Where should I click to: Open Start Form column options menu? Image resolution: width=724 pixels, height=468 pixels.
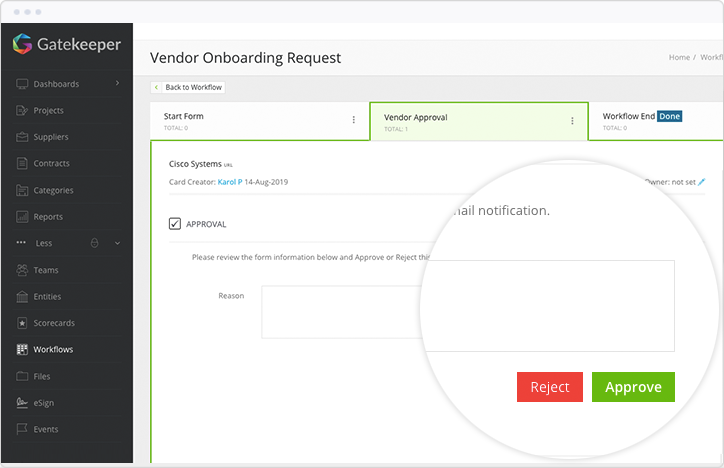353,120
